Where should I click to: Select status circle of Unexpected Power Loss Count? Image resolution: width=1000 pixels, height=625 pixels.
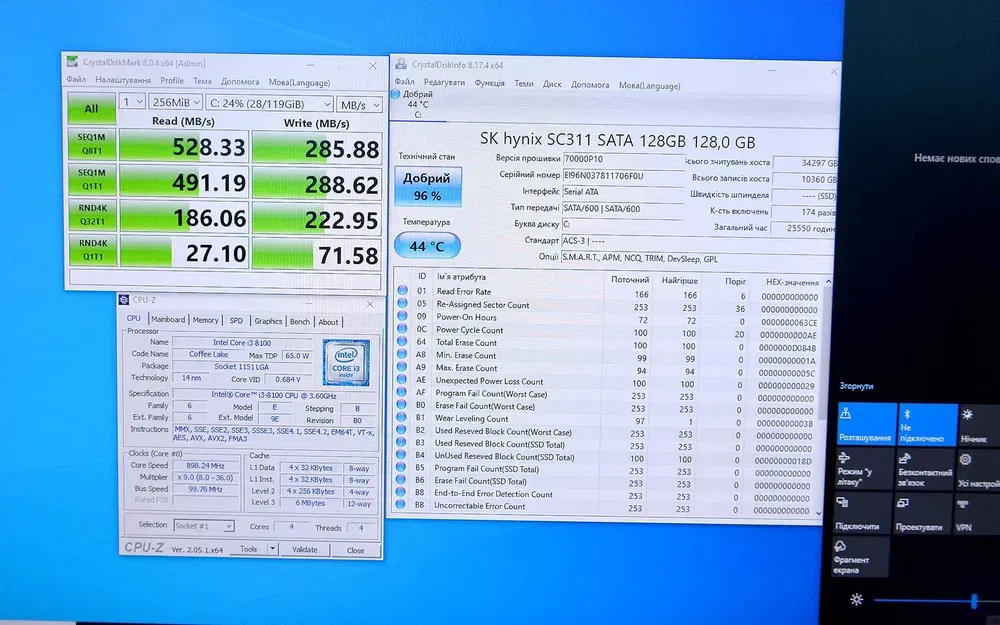402,379
